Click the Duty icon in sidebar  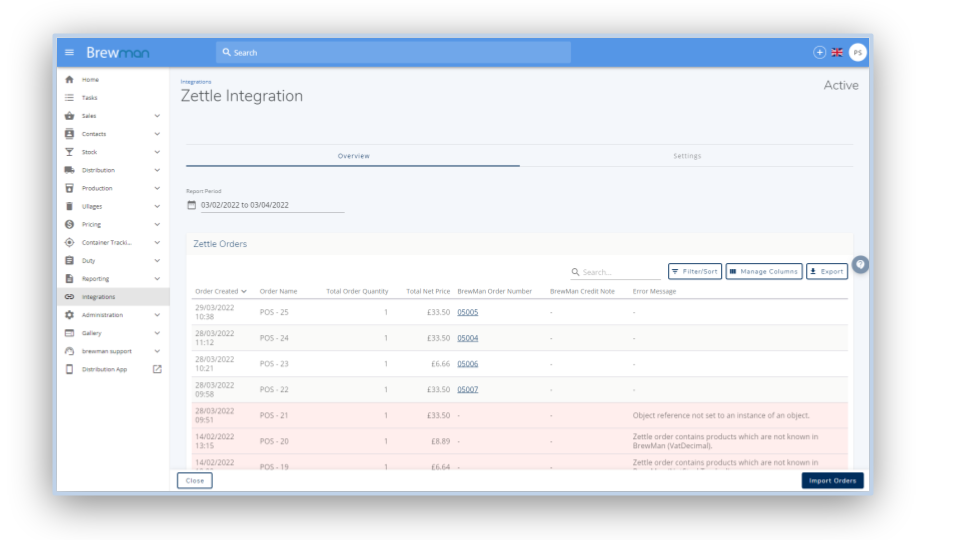[x=69, y=260]
